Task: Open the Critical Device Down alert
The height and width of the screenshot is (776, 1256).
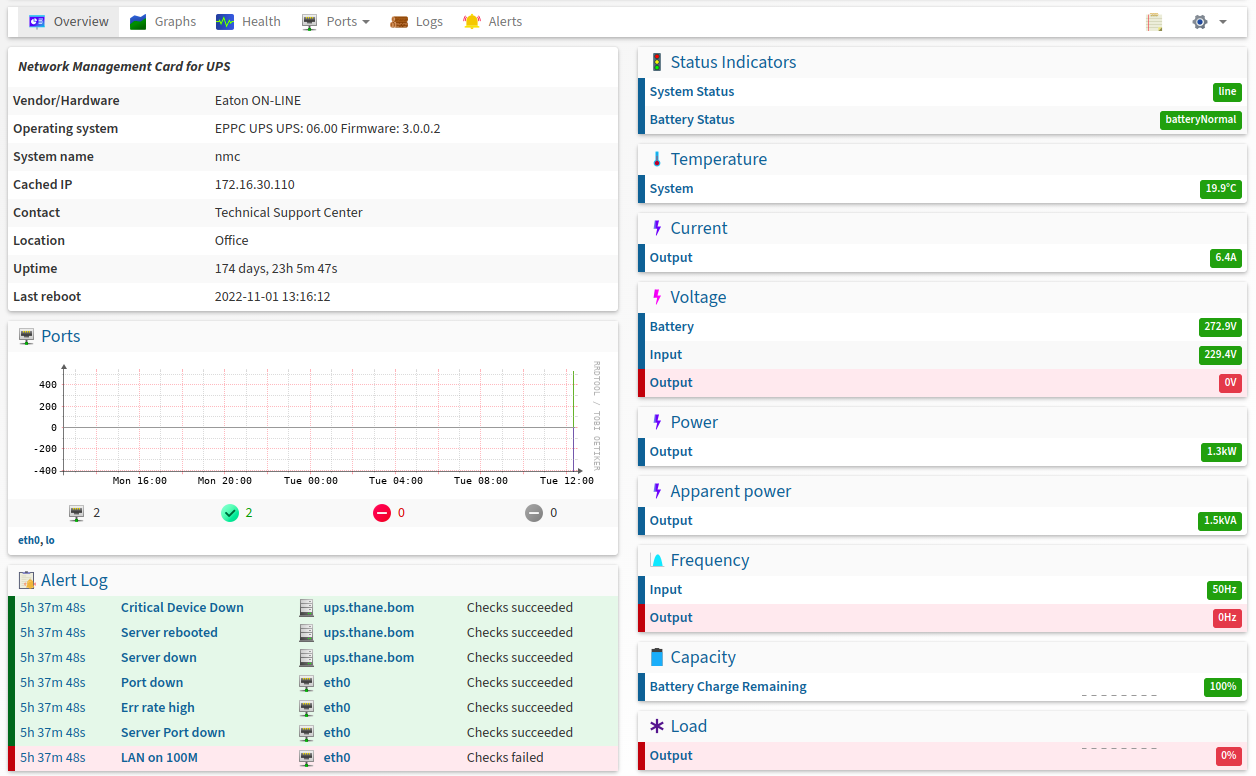Action: (182, 607)
